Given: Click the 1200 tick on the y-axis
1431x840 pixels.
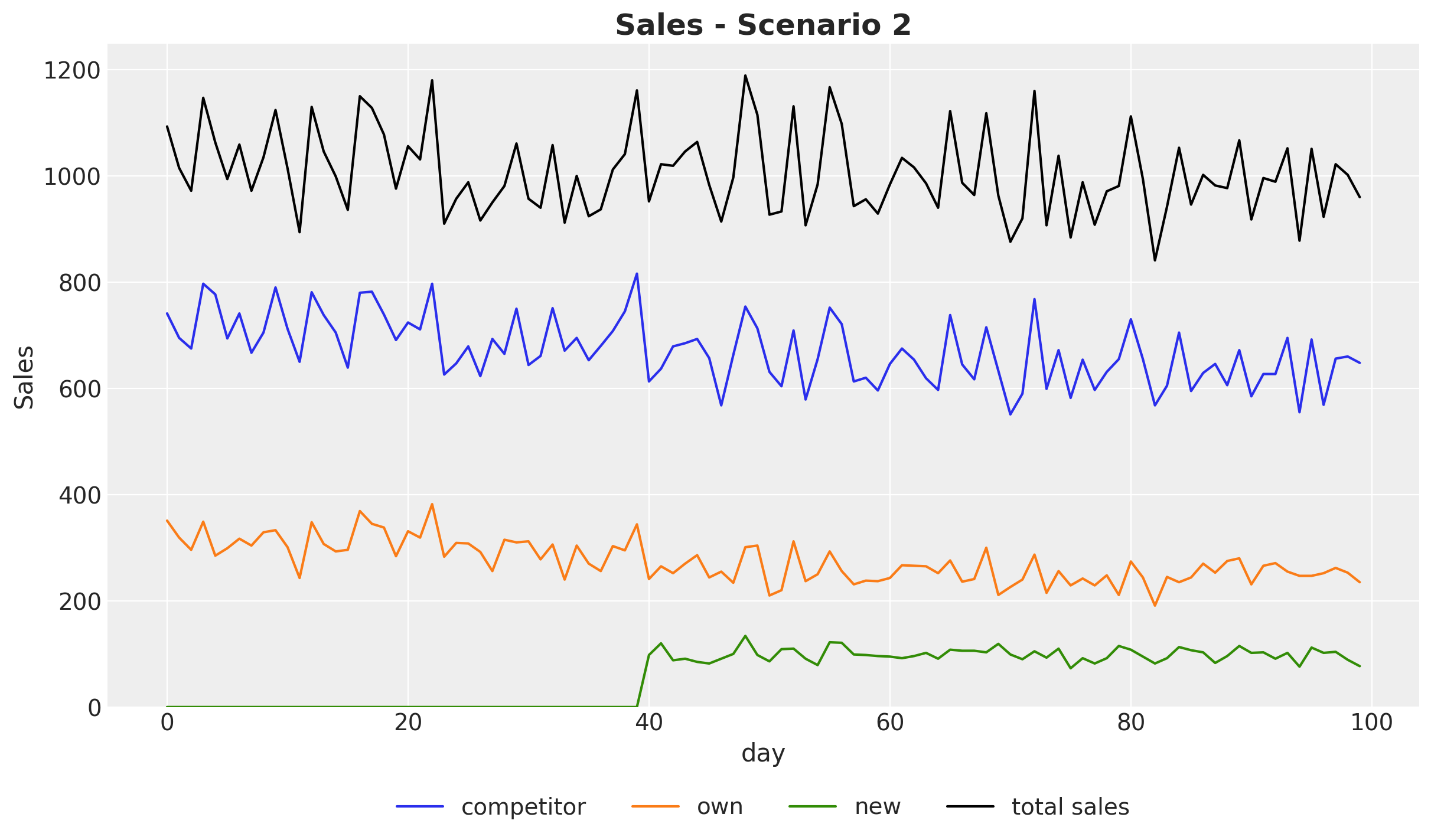Looking at the screenshot, I should tap(72, 70).
